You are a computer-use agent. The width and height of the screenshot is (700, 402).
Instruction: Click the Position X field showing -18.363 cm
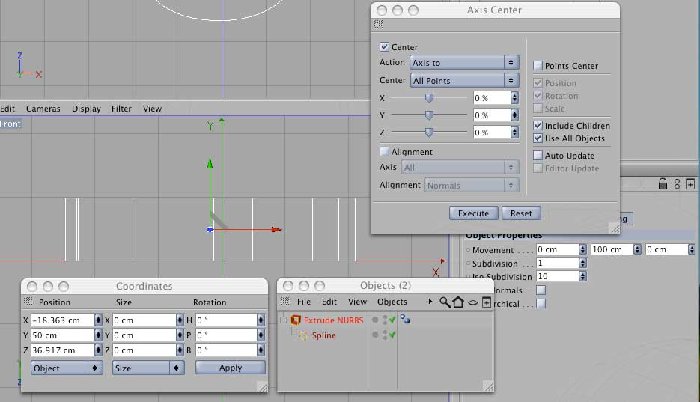pos(62,320)
